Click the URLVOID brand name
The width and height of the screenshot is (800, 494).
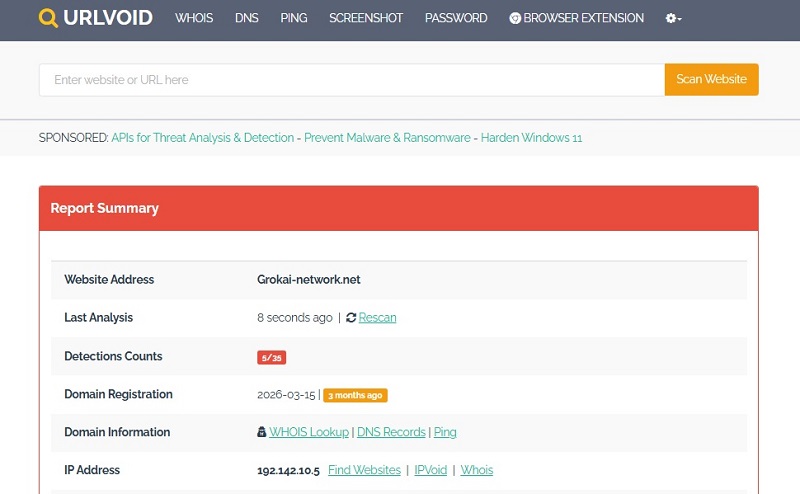[x=108, y=18]
